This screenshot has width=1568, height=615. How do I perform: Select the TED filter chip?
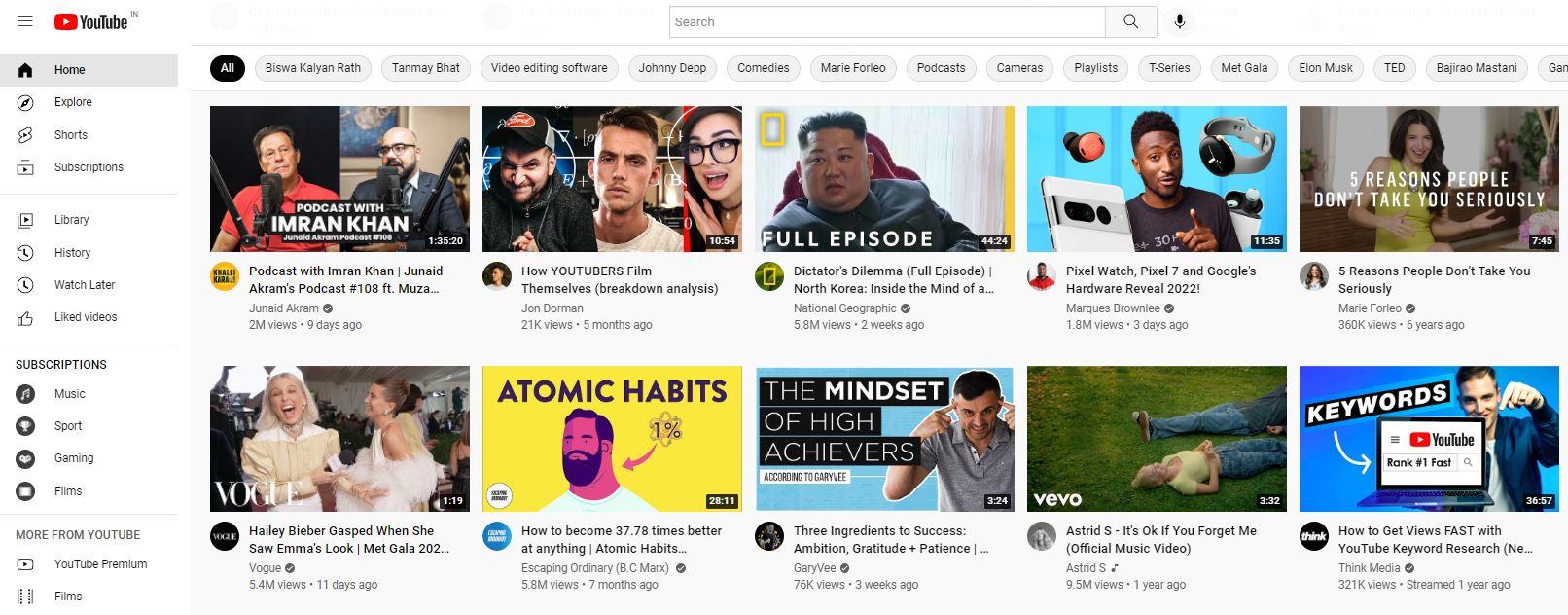point(1394,68)
